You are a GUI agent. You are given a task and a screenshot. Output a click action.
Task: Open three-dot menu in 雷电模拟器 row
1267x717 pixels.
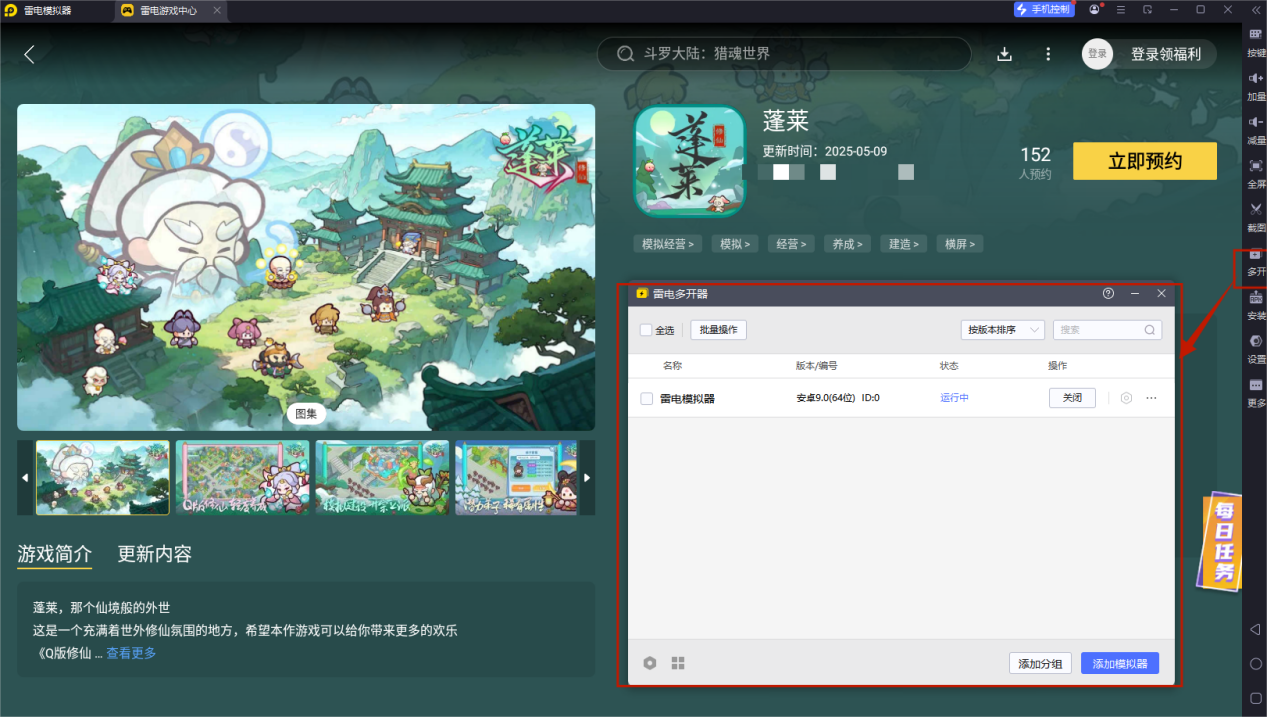[1151, 398]
